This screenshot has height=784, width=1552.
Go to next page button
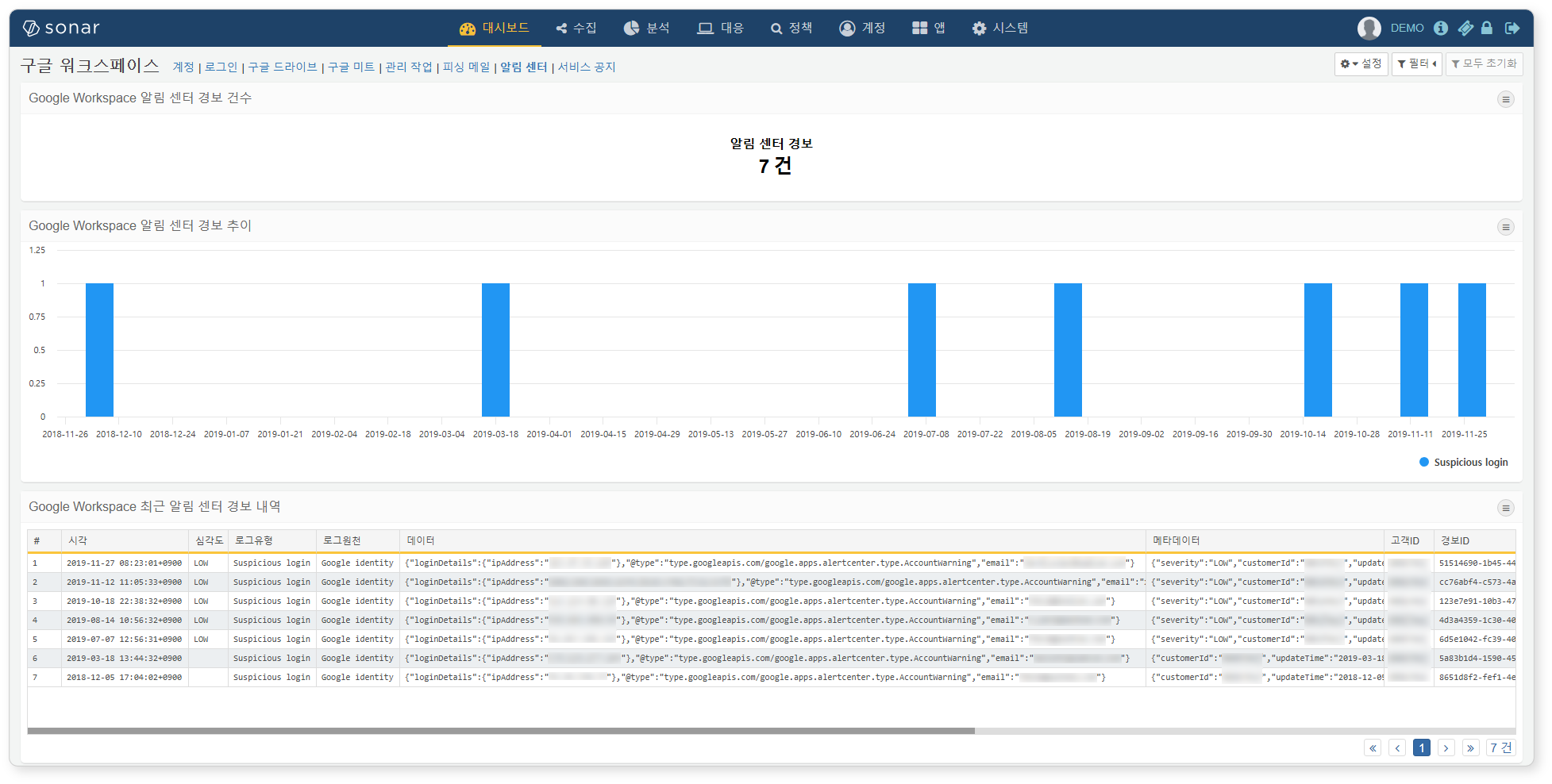(x=1446, y=747)
